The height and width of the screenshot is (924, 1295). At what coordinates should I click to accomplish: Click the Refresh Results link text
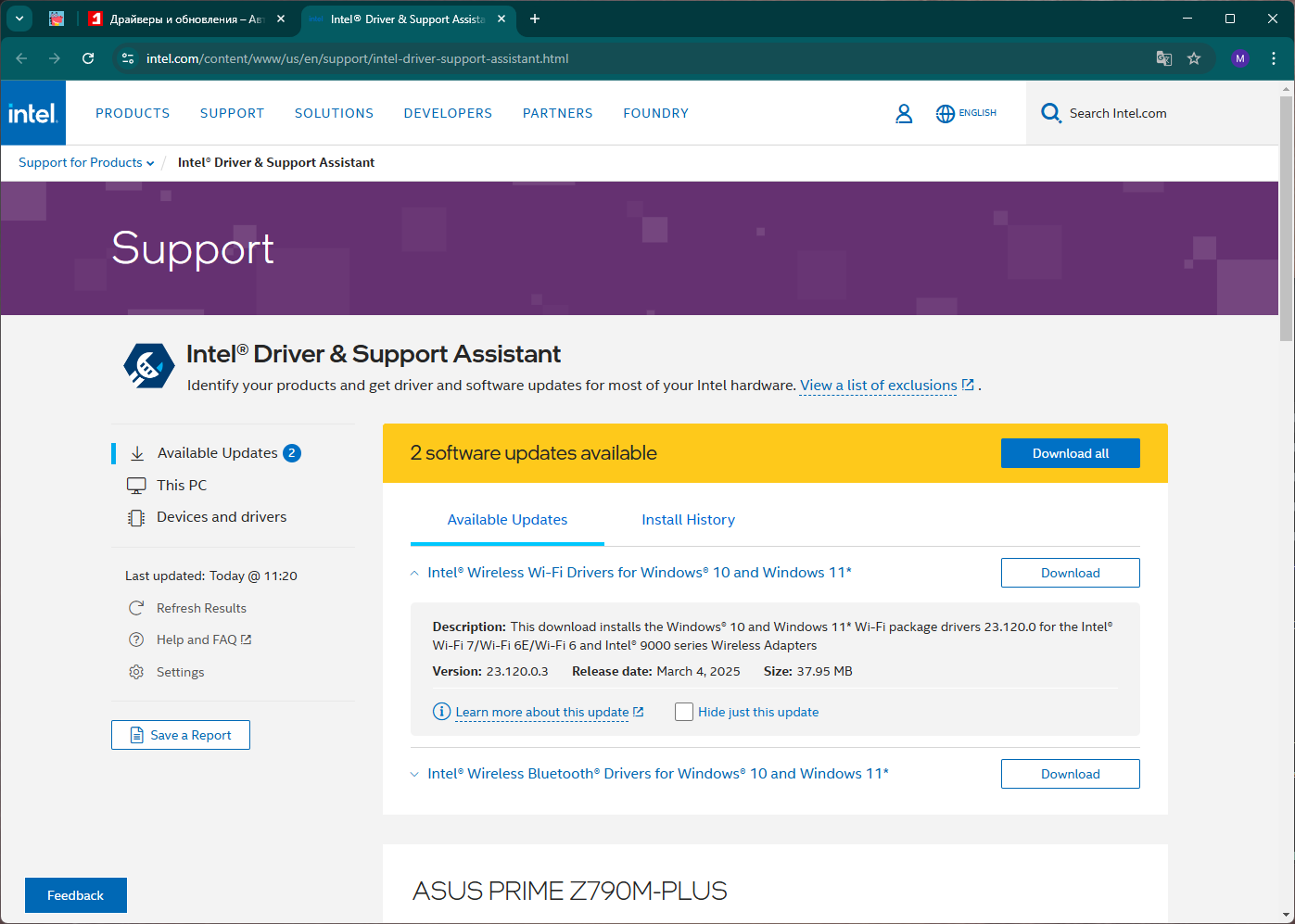[201, 608]
